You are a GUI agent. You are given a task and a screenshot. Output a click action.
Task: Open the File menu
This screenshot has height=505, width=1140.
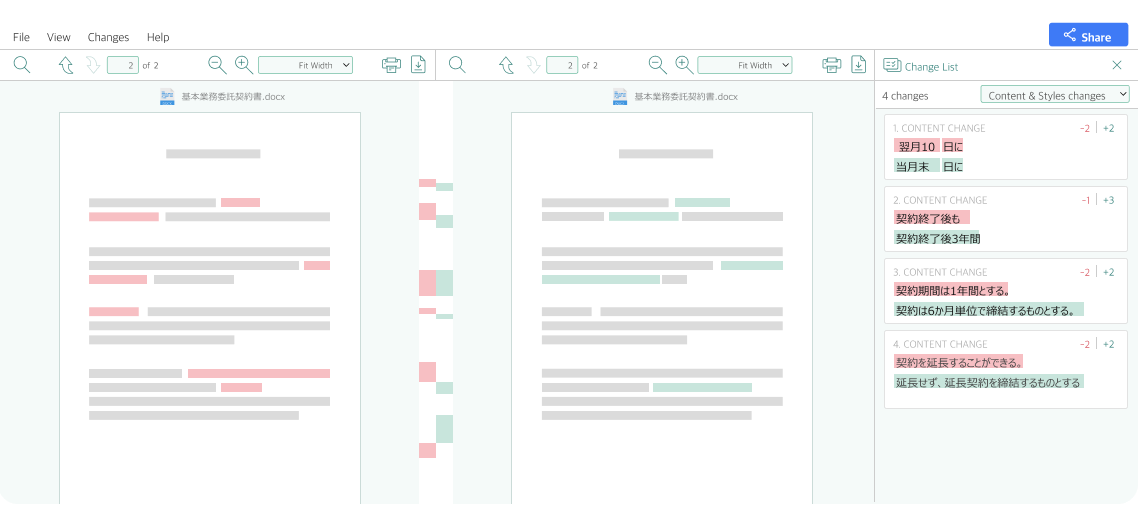click(x=21, y=37)
